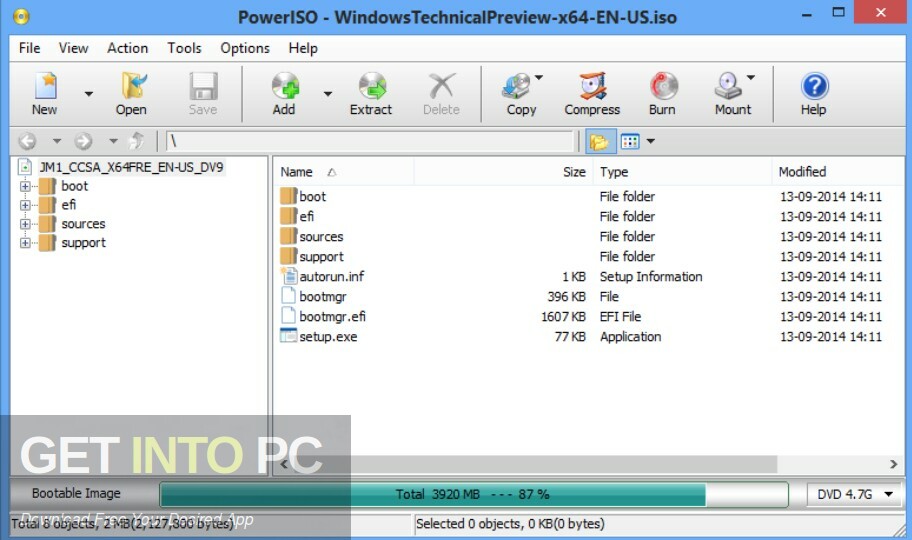Minimize the PowerISO window
The image size is (912, 540).
[807, 15]
